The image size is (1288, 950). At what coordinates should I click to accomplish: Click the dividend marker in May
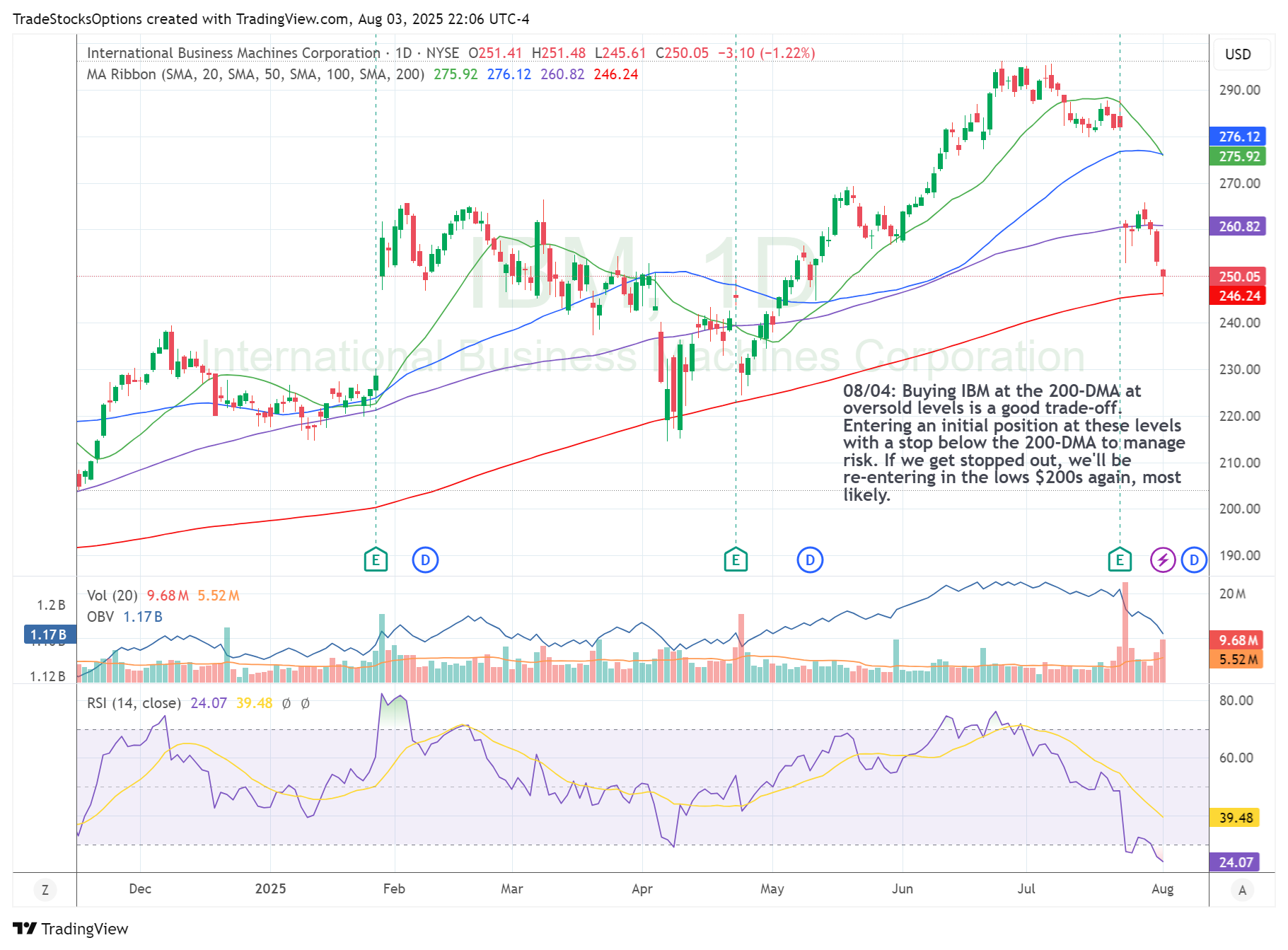point(810,560)
